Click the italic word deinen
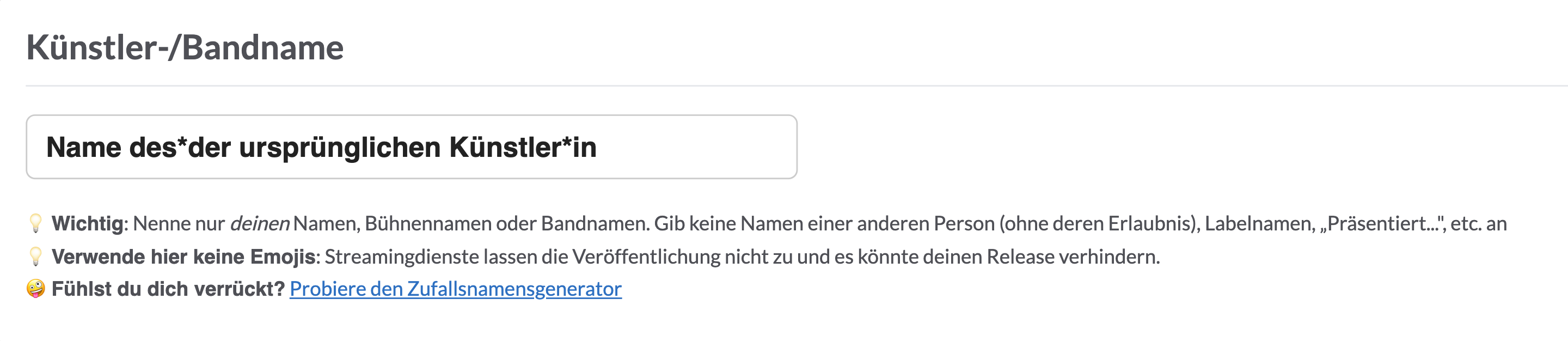Viewport: 1568px width, 341px height. tap(260, 223)
